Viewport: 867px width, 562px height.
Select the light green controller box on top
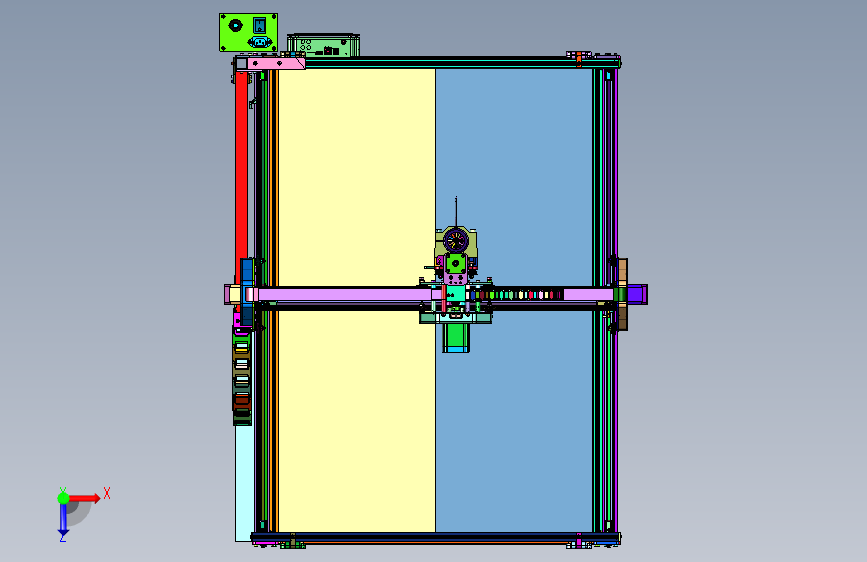point(323,45)
